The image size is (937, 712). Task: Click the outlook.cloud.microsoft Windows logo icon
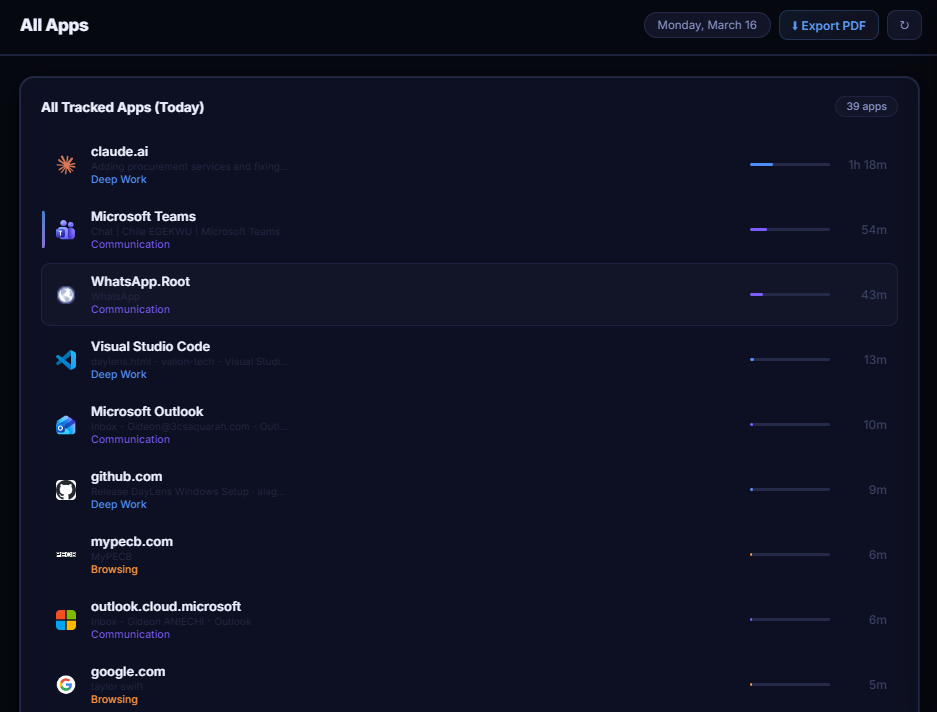66,620
